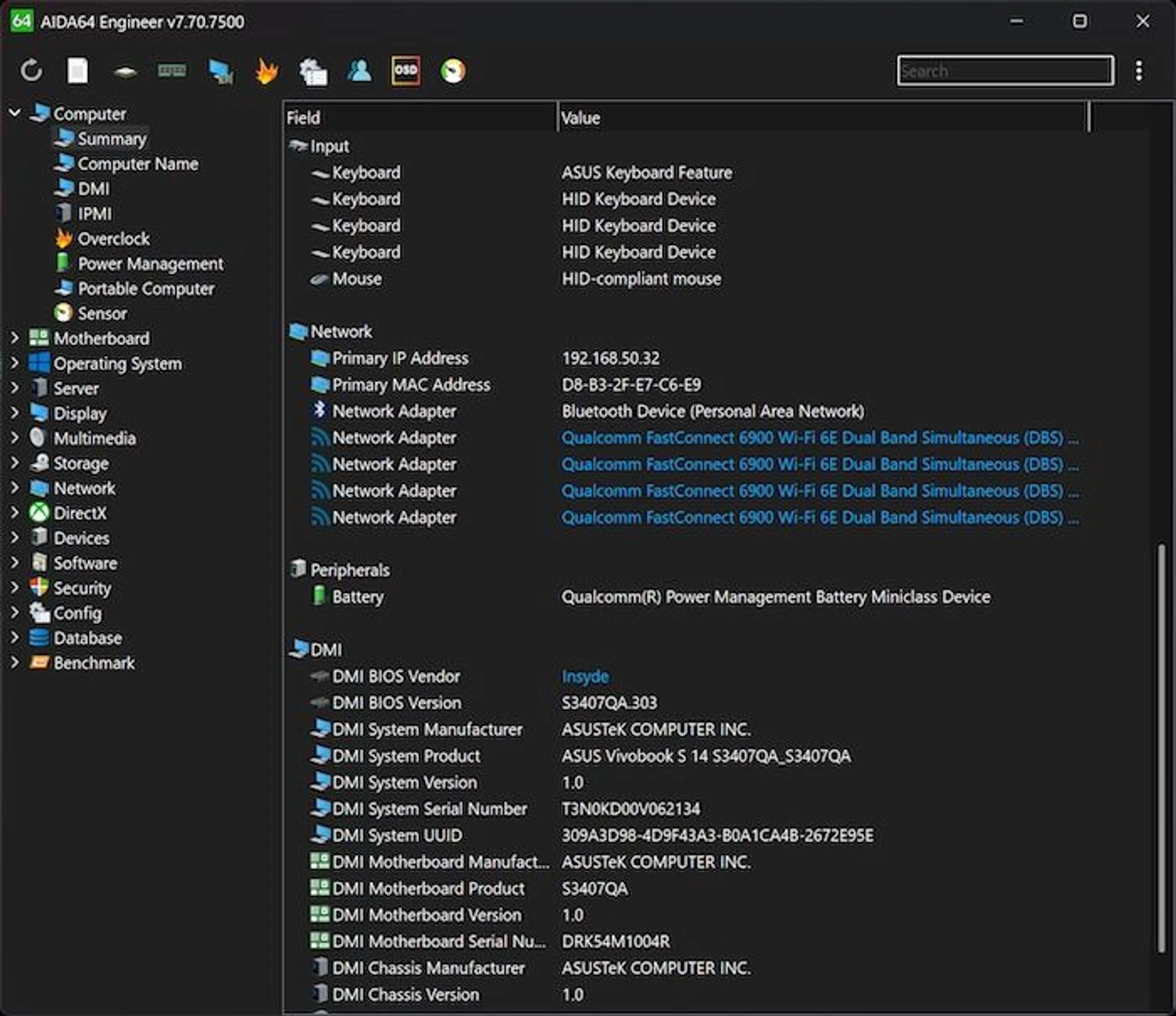Open the Report page icon
1176x1016 pixels.
(78, 71)
